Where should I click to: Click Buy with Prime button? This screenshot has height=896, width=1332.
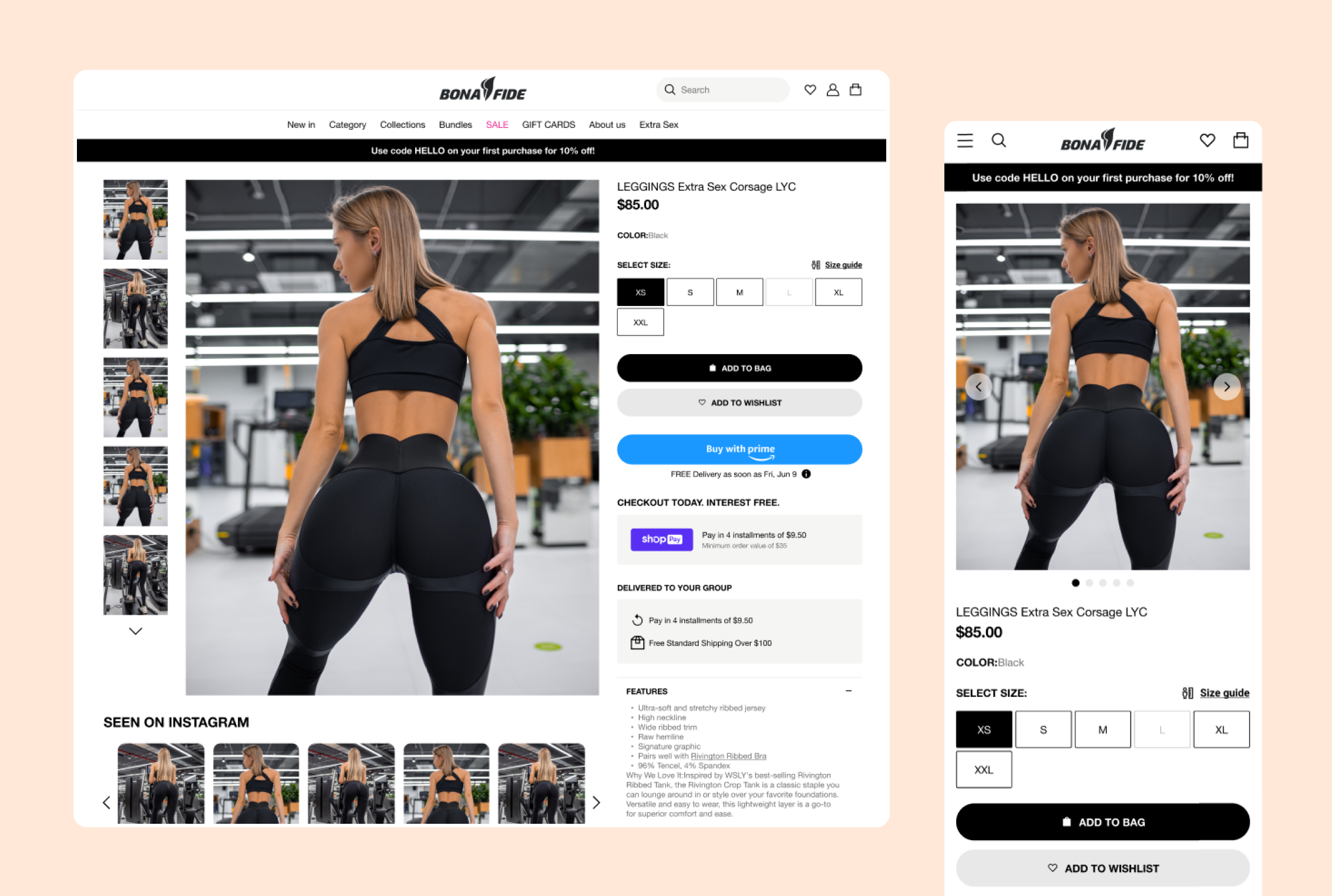(x=740, y=448)
